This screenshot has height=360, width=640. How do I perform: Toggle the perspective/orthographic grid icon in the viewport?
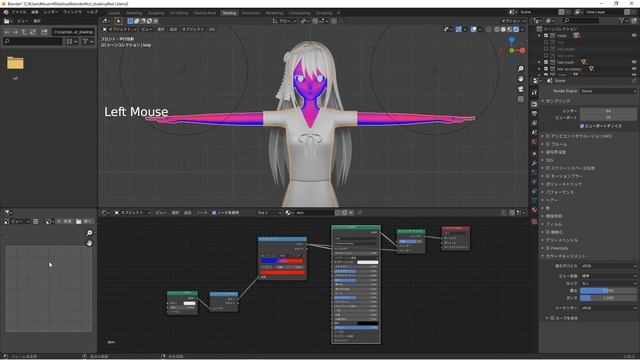click(520, 99)
